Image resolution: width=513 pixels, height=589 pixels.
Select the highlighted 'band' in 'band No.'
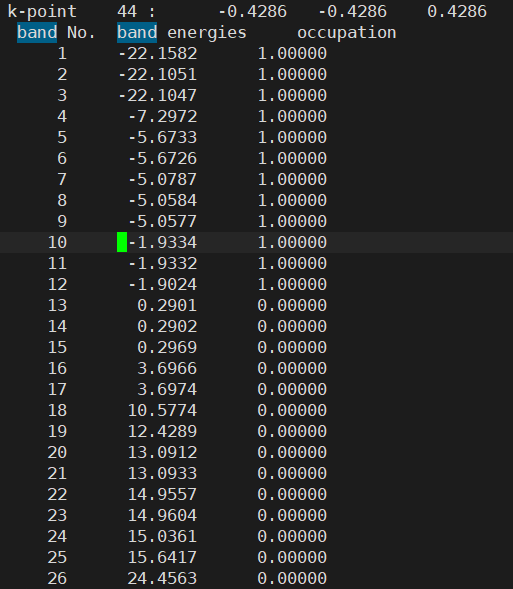(37, 32)
